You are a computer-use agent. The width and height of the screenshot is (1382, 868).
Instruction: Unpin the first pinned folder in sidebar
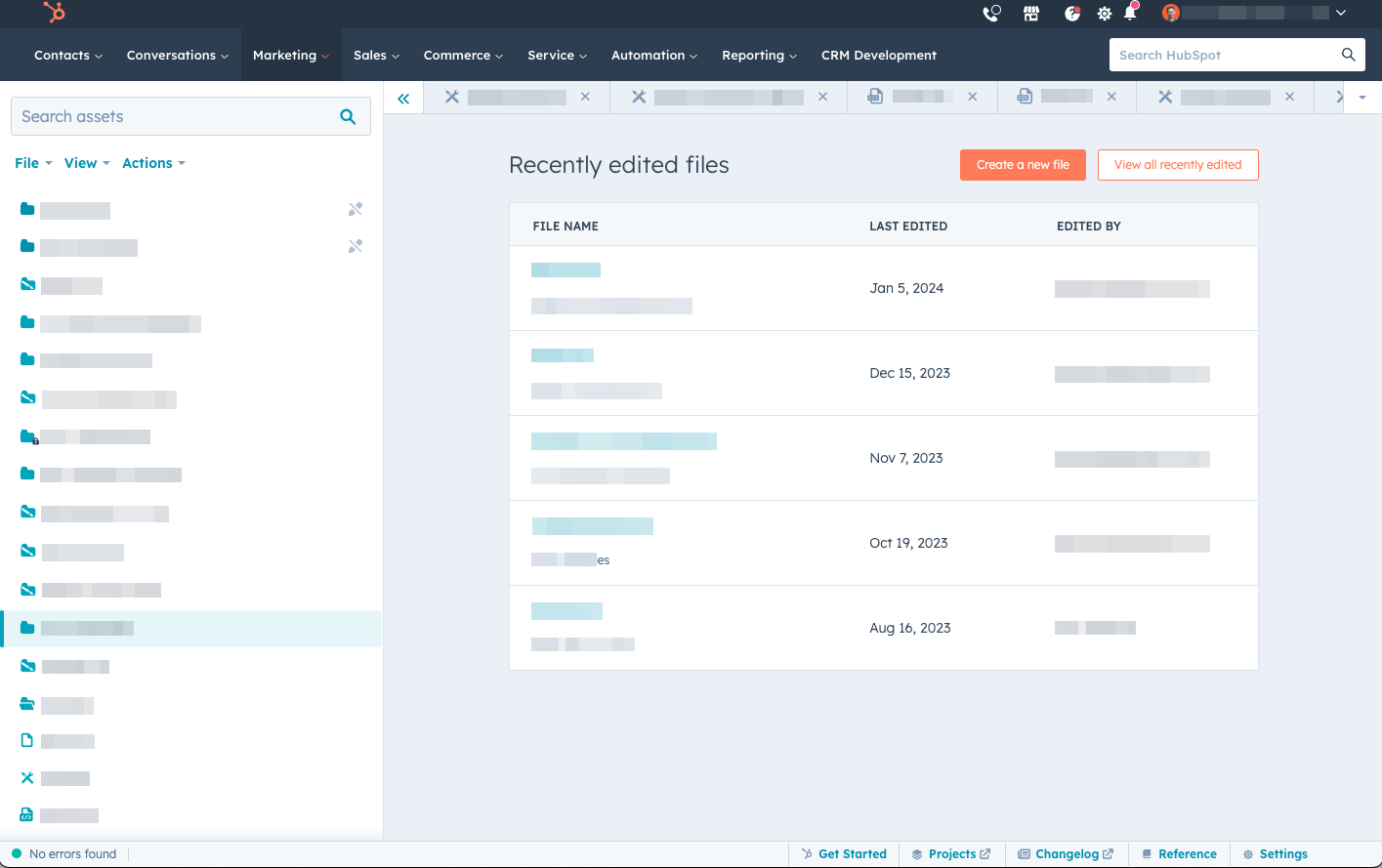pyautogui.click(x=355, y=208)
